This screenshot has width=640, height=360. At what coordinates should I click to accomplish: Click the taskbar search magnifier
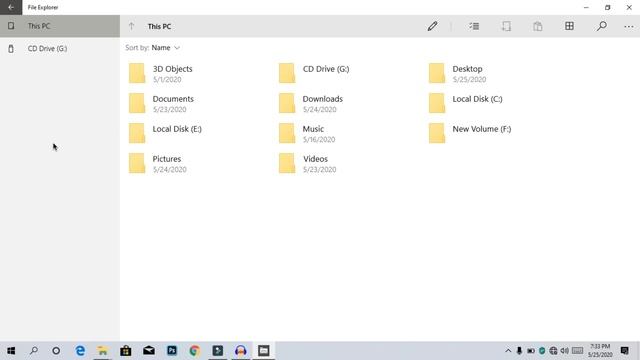coord(34,351)
